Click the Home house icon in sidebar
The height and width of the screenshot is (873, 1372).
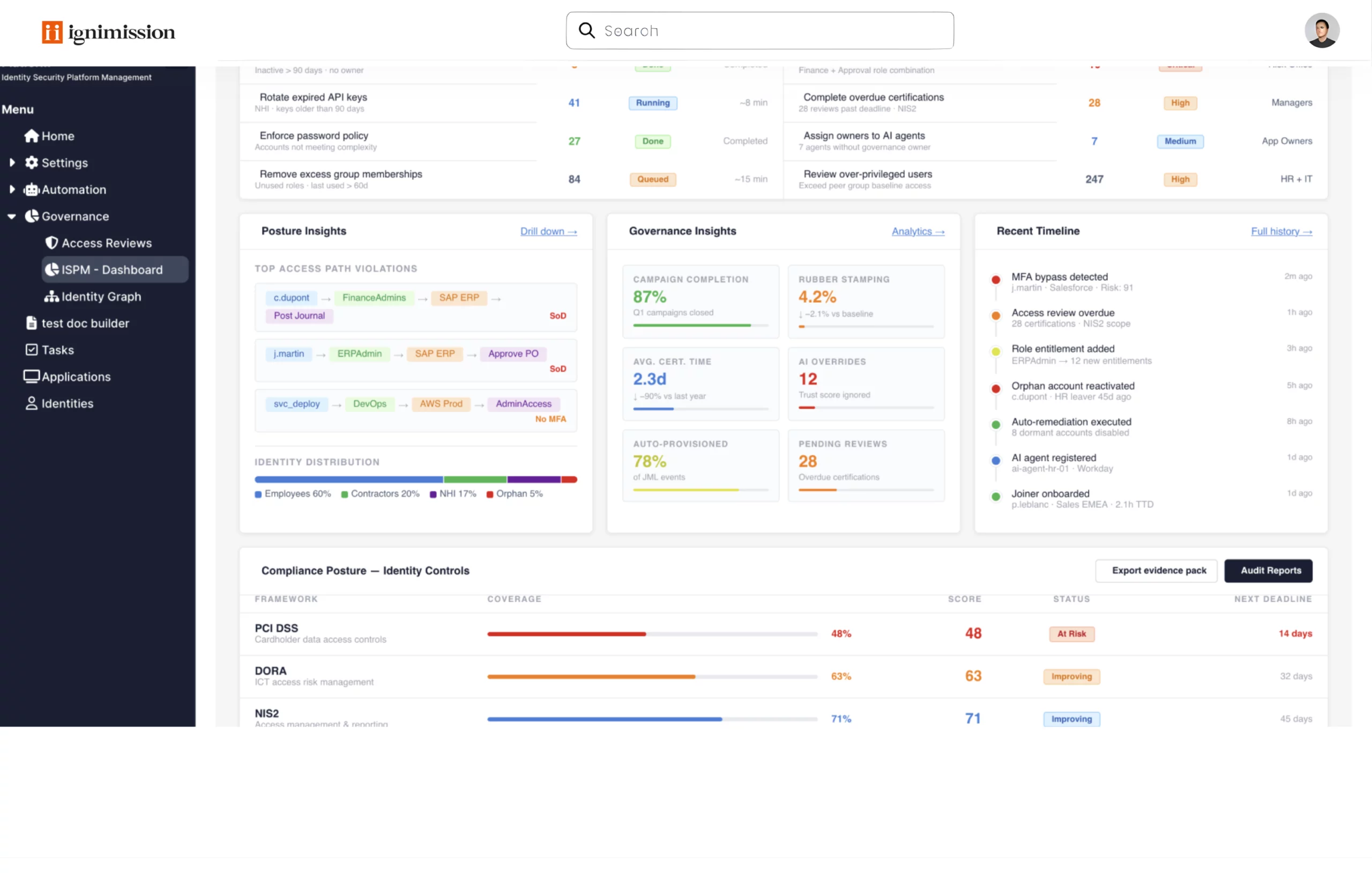pyautogui.click(x=31, y=136)
